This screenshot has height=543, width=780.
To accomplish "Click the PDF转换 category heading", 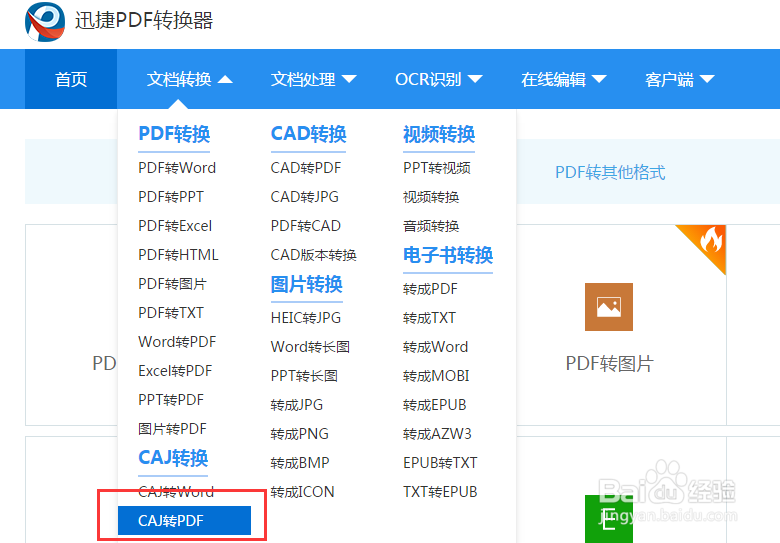I will click(174, 134).
